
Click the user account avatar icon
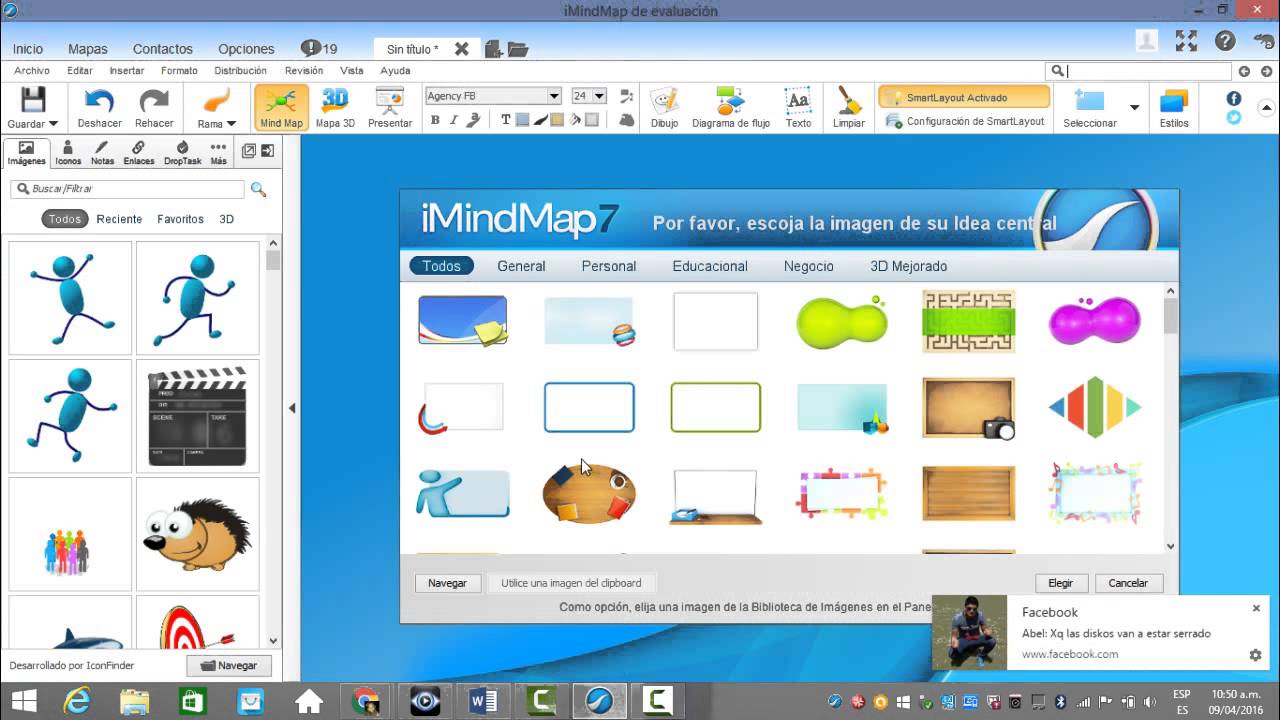click(x=1147, y=41)
